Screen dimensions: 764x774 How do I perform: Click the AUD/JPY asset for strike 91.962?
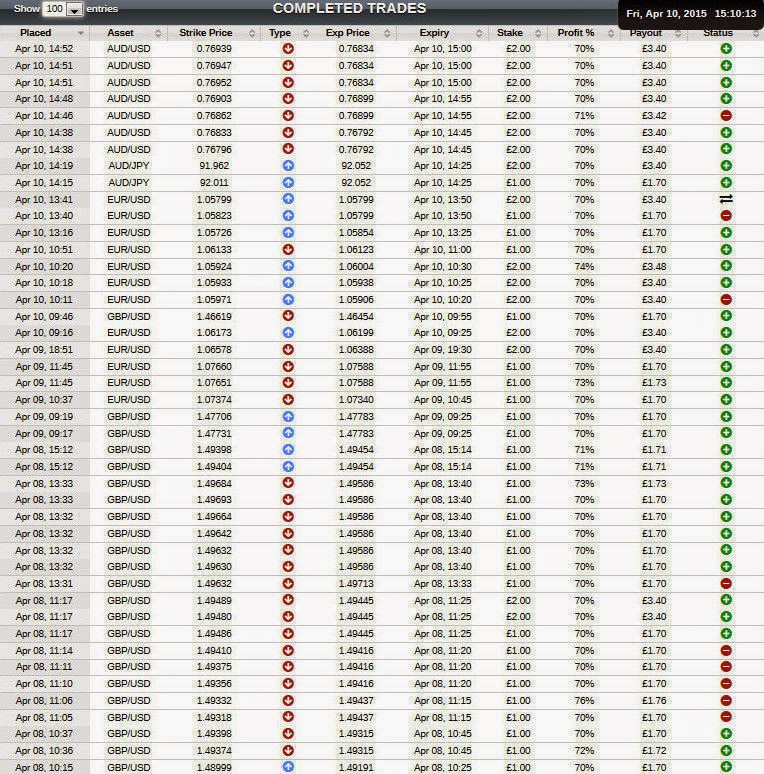pos(129,166)
